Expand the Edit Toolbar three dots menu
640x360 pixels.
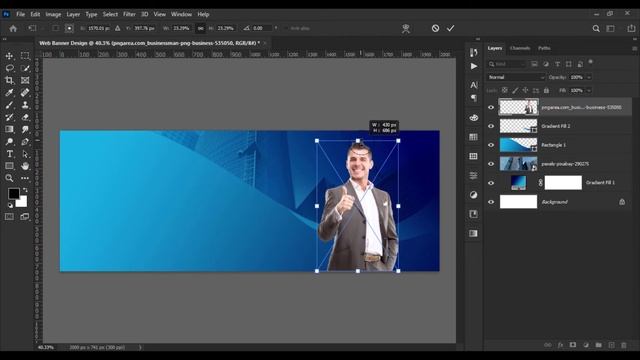coord(25,178)
